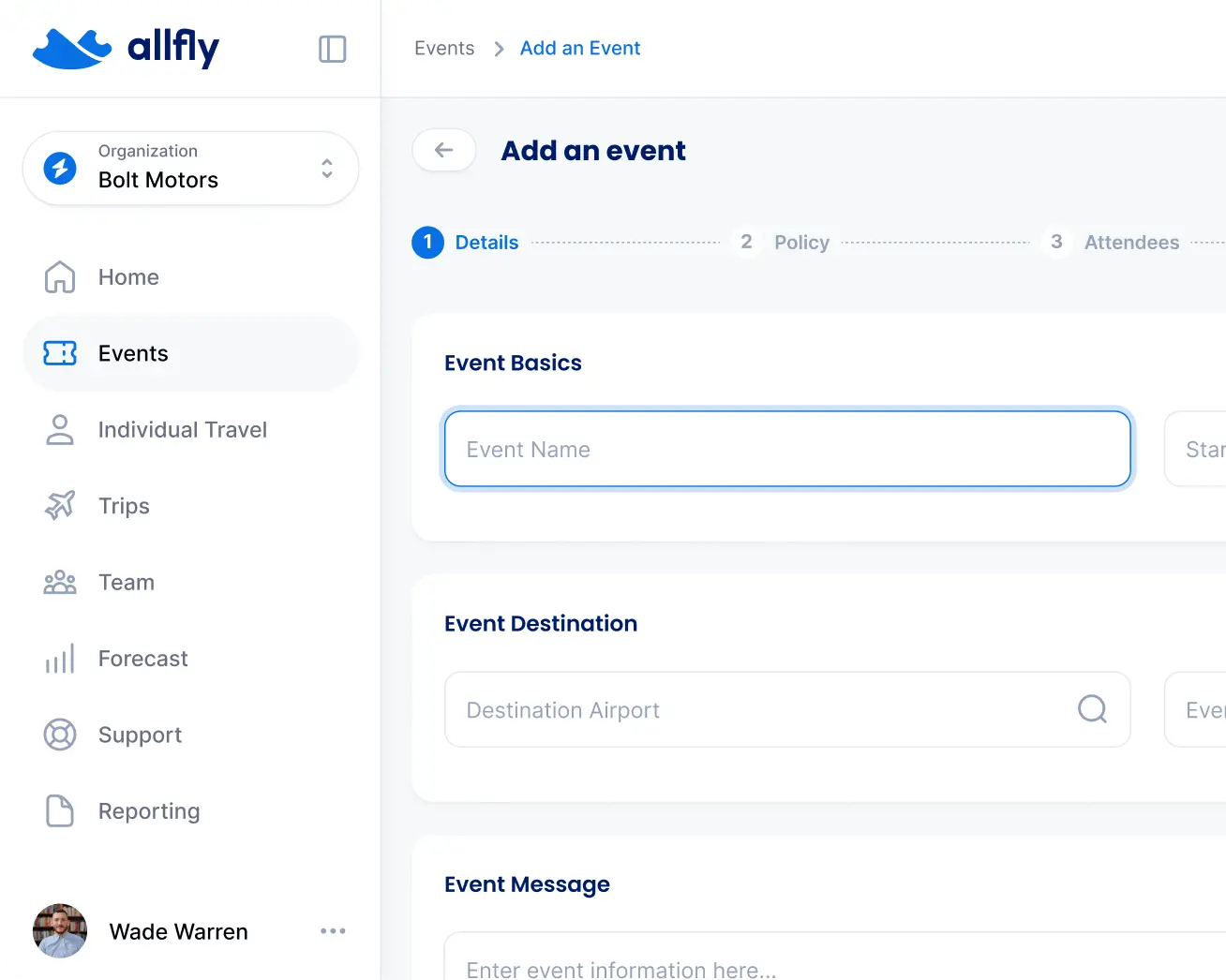Click the allfly logo
Screen dimensions: 1226x980
coord(127,49)
